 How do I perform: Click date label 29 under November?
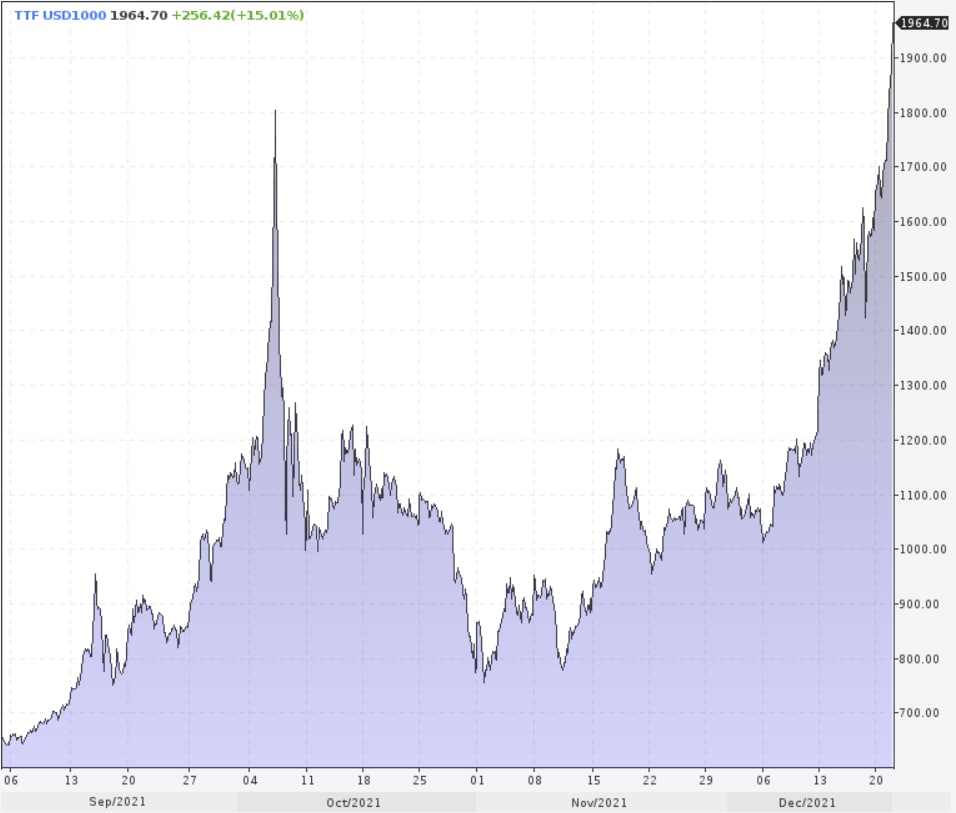706,779
